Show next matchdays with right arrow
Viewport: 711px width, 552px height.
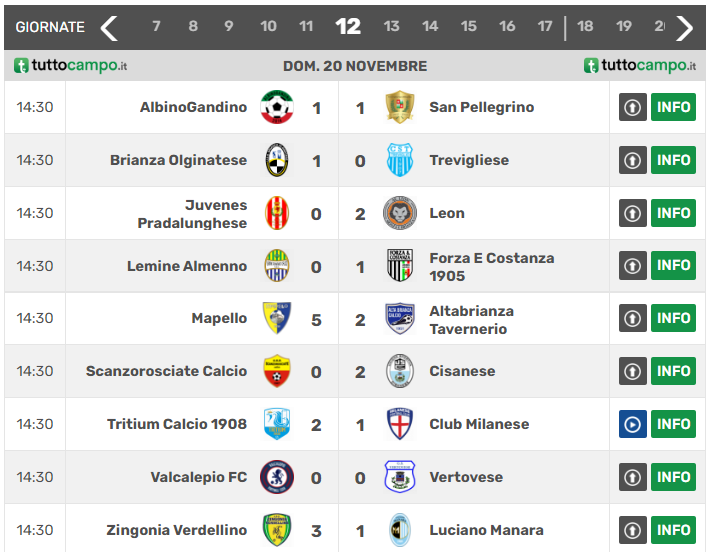coord(684,27)
